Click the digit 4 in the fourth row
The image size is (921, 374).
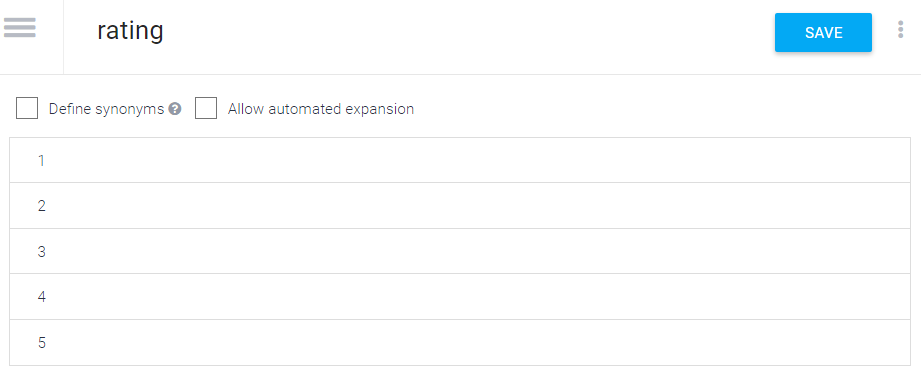click(x=41, y=296)
